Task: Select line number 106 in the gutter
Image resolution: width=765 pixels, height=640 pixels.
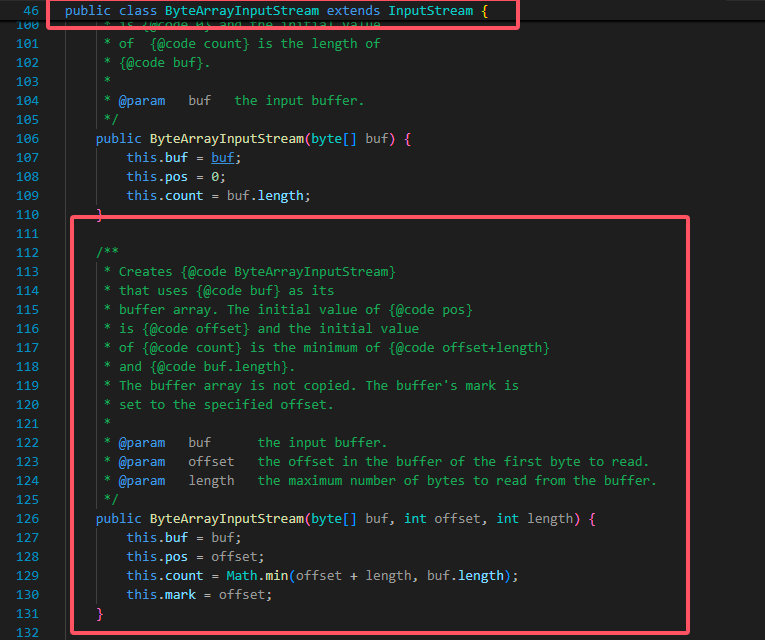Action: point(28,138)
